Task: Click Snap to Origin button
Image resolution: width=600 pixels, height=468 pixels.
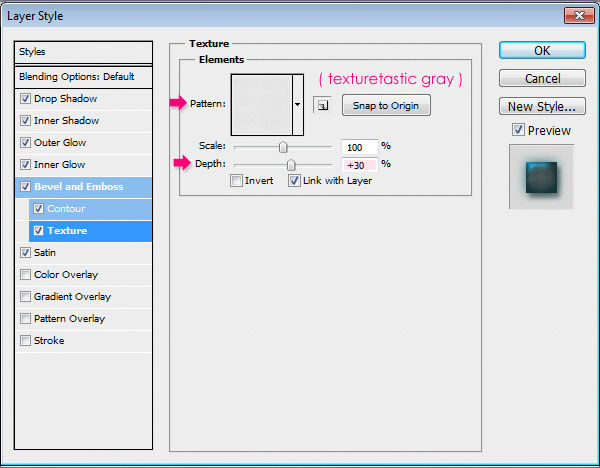Action: click(386, 105)
